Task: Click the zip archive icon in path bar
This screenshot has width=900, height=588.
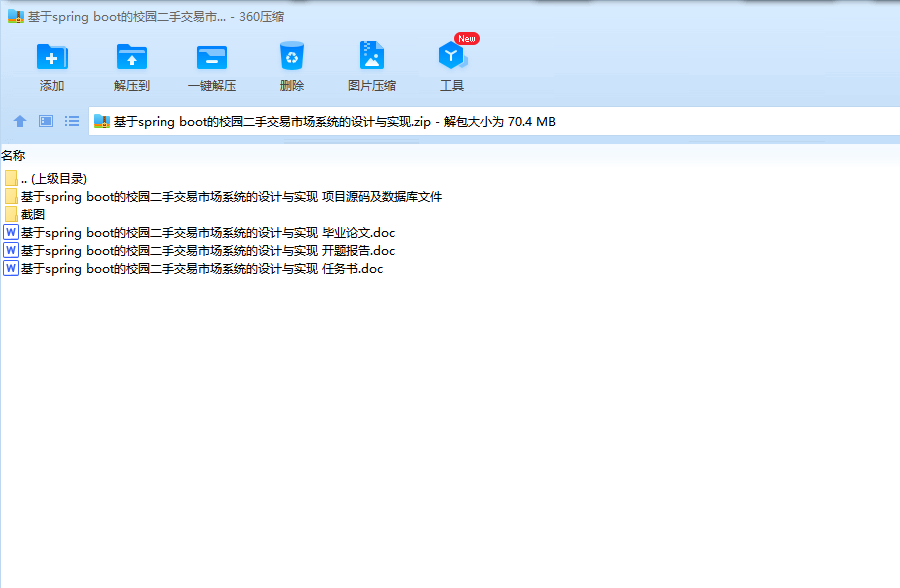Action: click(x=102, y=121)
